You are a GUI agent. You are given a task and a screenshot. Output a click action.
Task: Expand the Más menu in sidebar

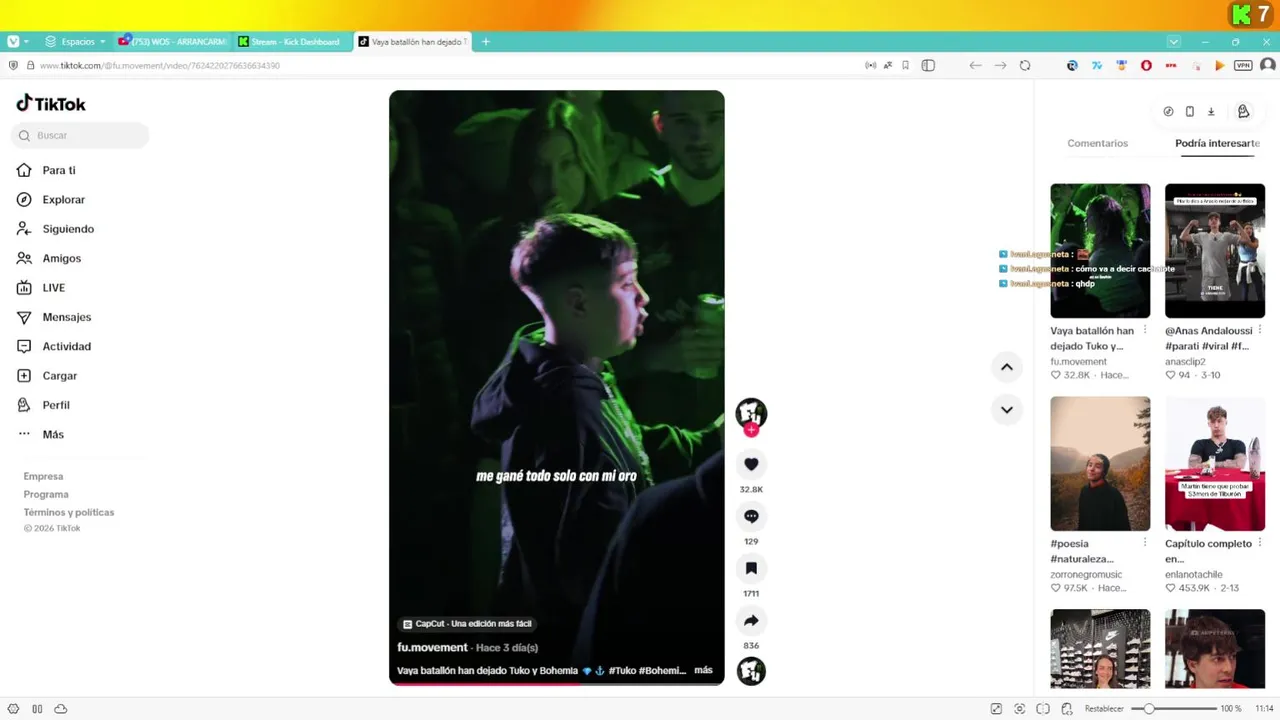41,434
